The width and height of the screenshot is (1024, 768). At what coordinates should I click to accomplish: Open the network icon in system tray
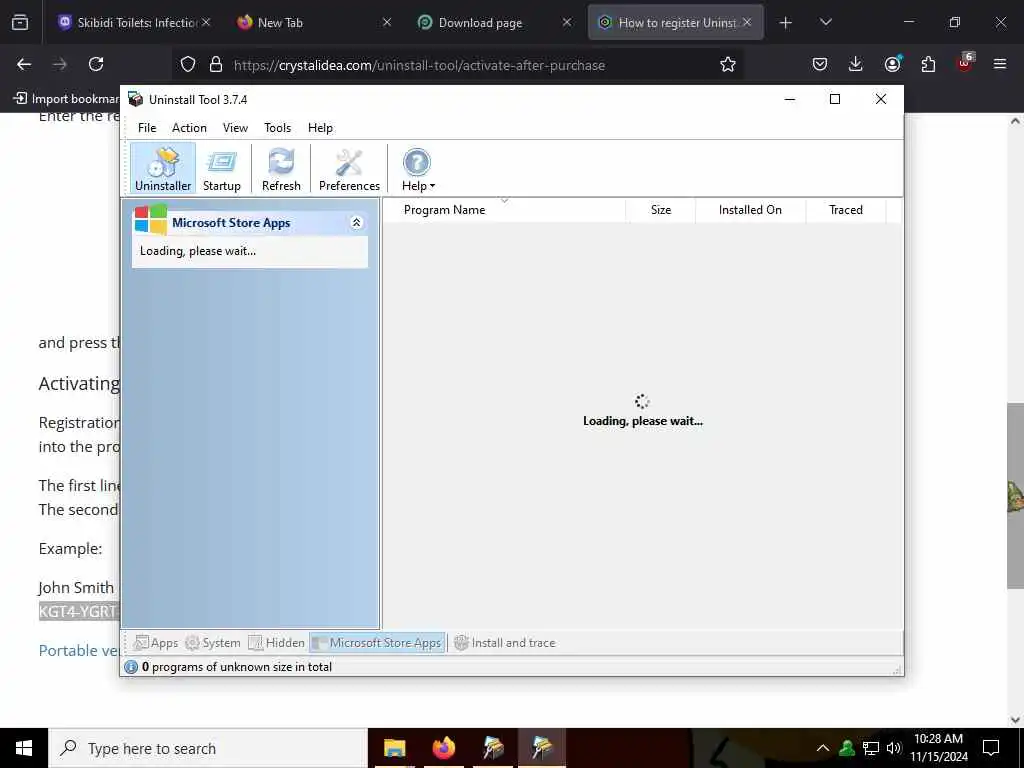pyautogui.click(x=871, y=748)
